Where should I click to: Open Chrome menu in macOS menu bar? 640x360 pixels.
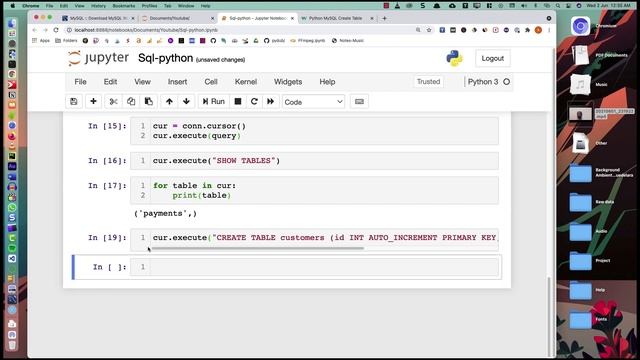(31, 6)
